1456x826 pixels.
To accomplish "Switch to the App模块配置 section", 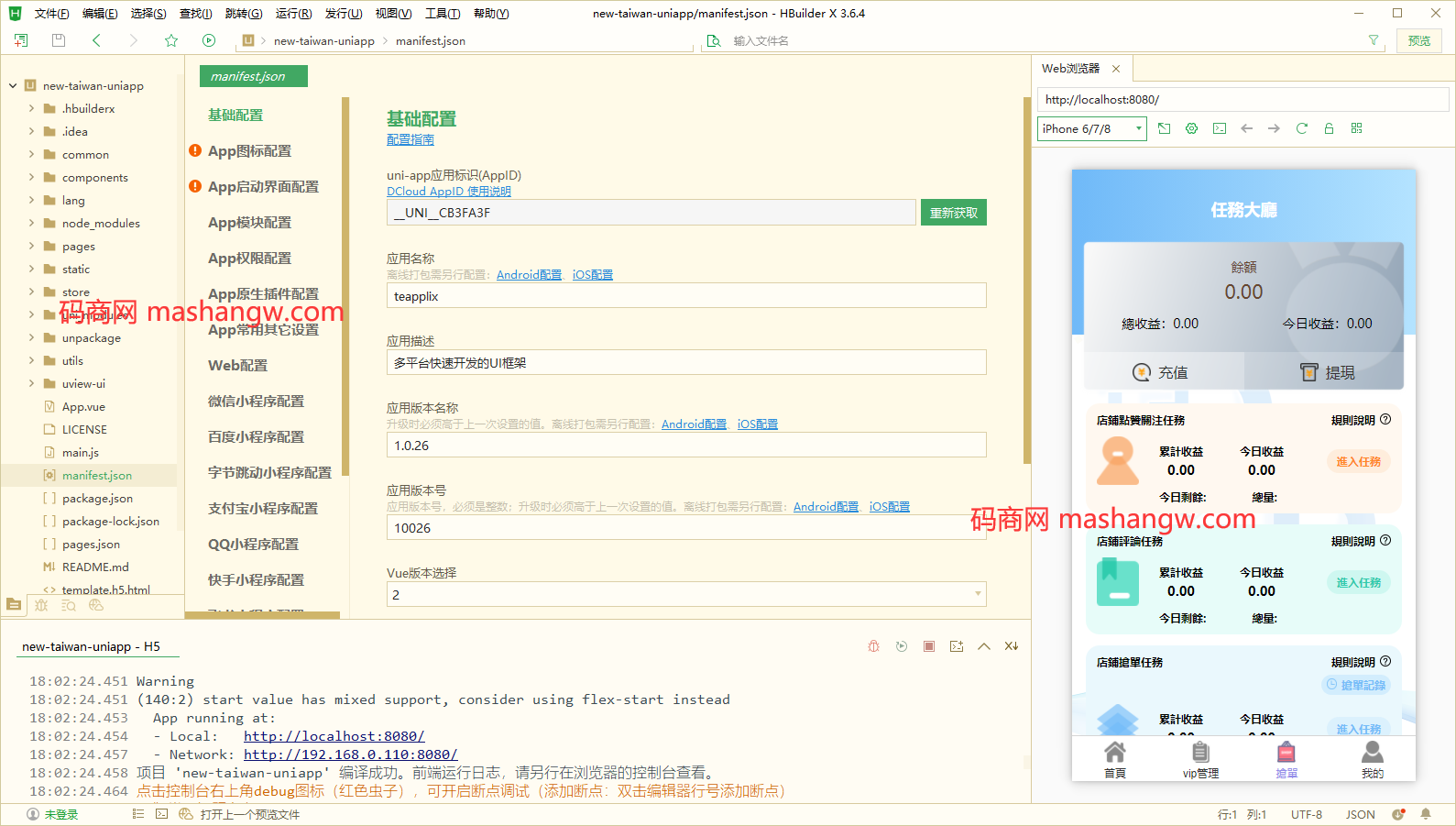I will [x=249, y=223].
